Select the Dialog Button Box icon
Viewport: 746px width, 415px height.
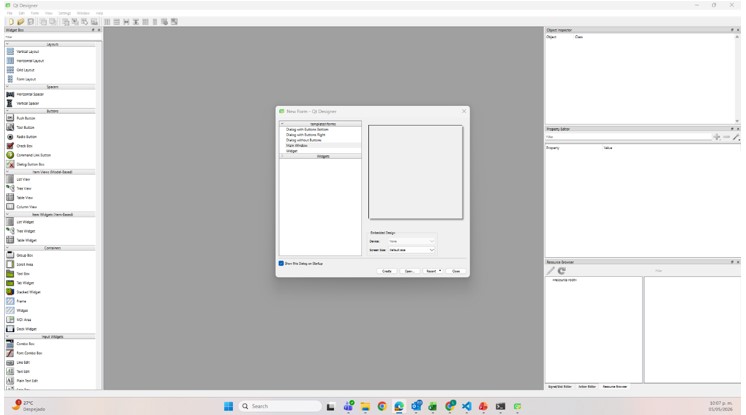coord(10,164)
